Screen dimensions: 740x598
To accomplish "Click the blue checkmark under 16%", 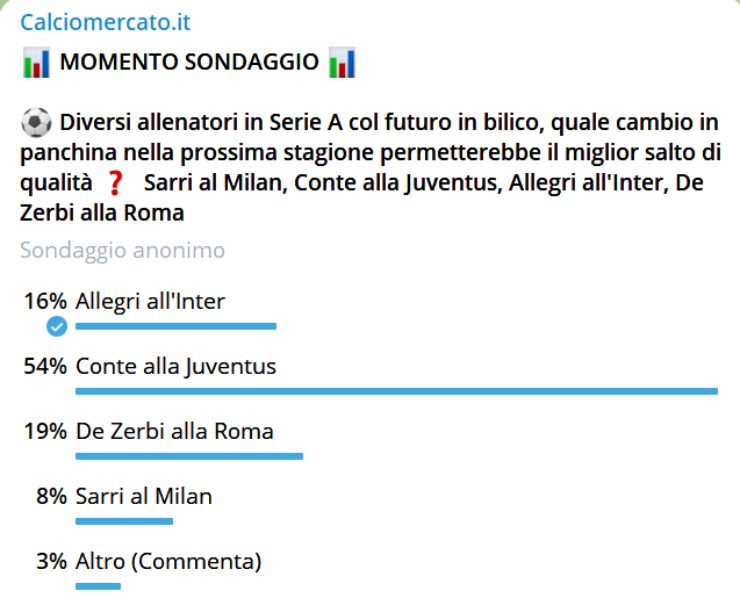I will (x=58, y=326).
